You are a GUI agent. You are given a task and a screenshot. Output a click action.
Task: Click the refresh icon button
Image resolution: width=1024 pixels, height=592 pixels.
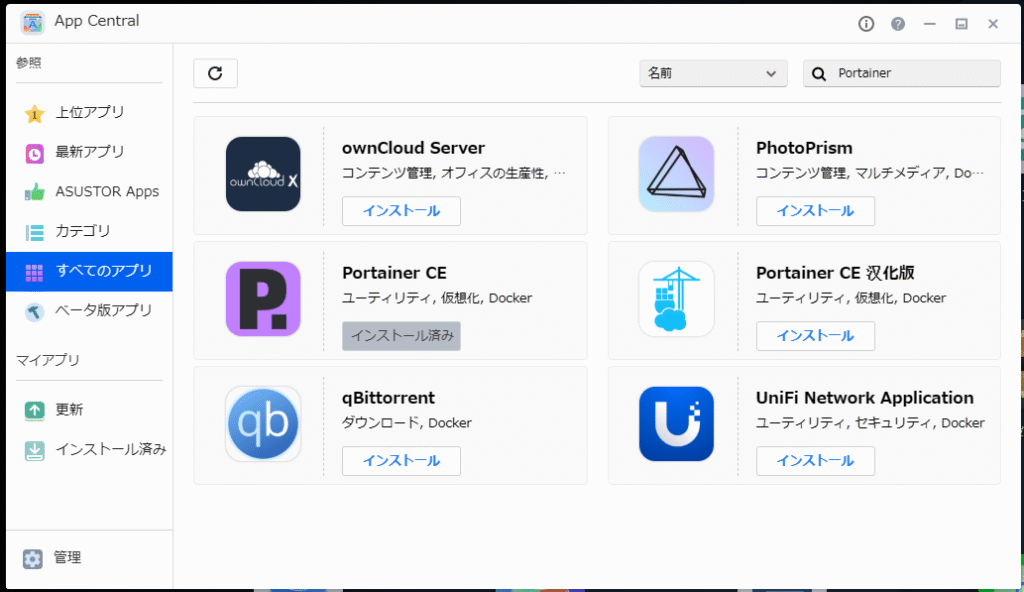[215, 73]
